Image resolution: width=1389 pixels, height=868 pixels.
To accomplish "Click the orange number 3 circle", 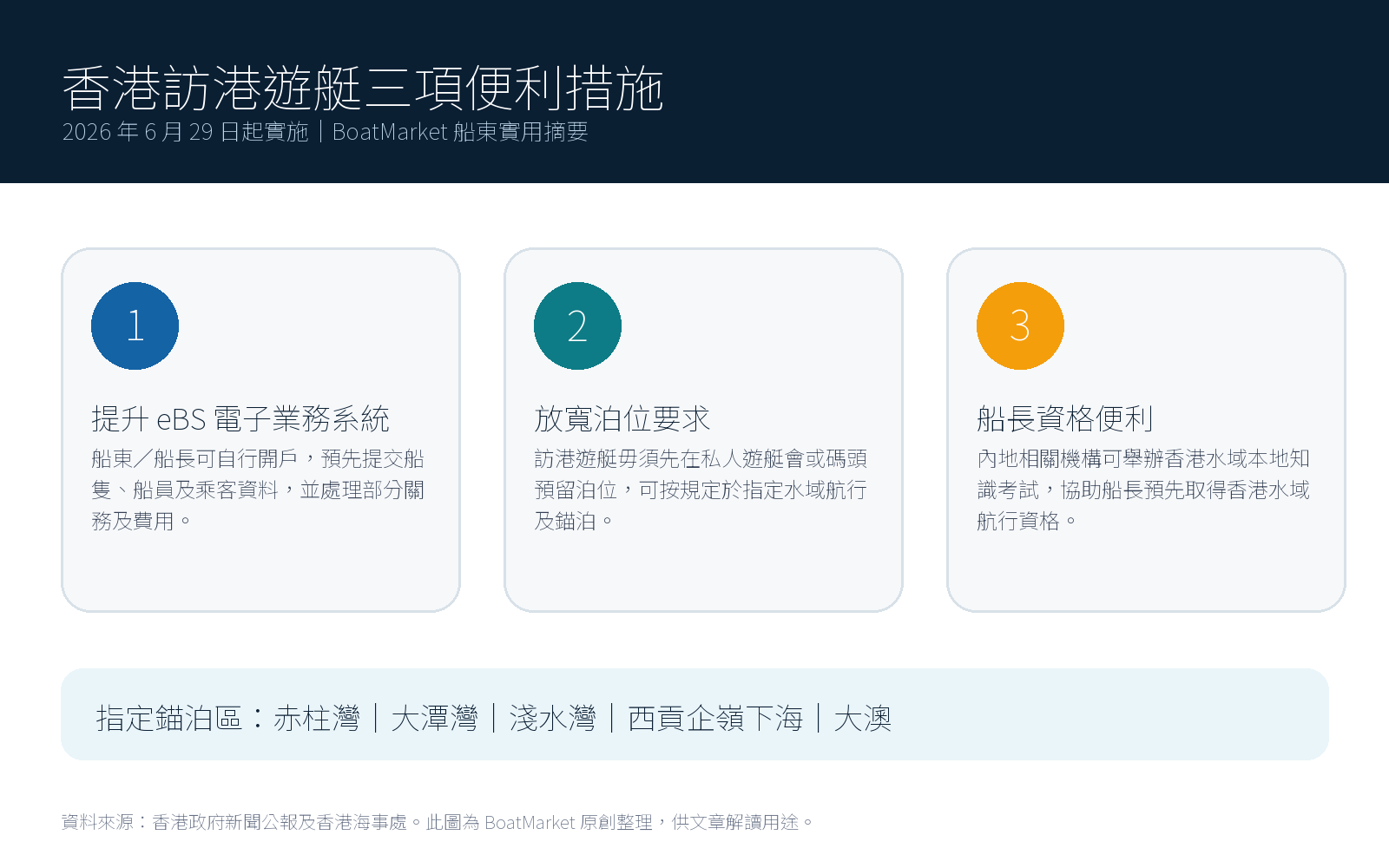I will (x=1020, y=325).
